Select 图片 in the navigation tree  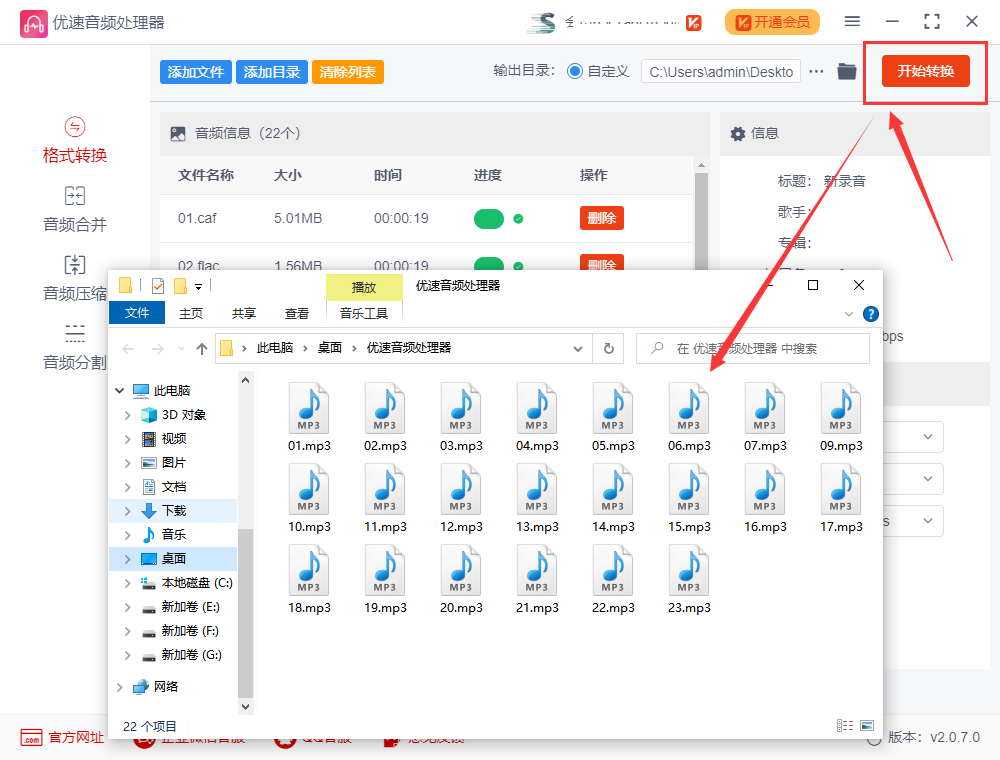click(x=173, y=463)
